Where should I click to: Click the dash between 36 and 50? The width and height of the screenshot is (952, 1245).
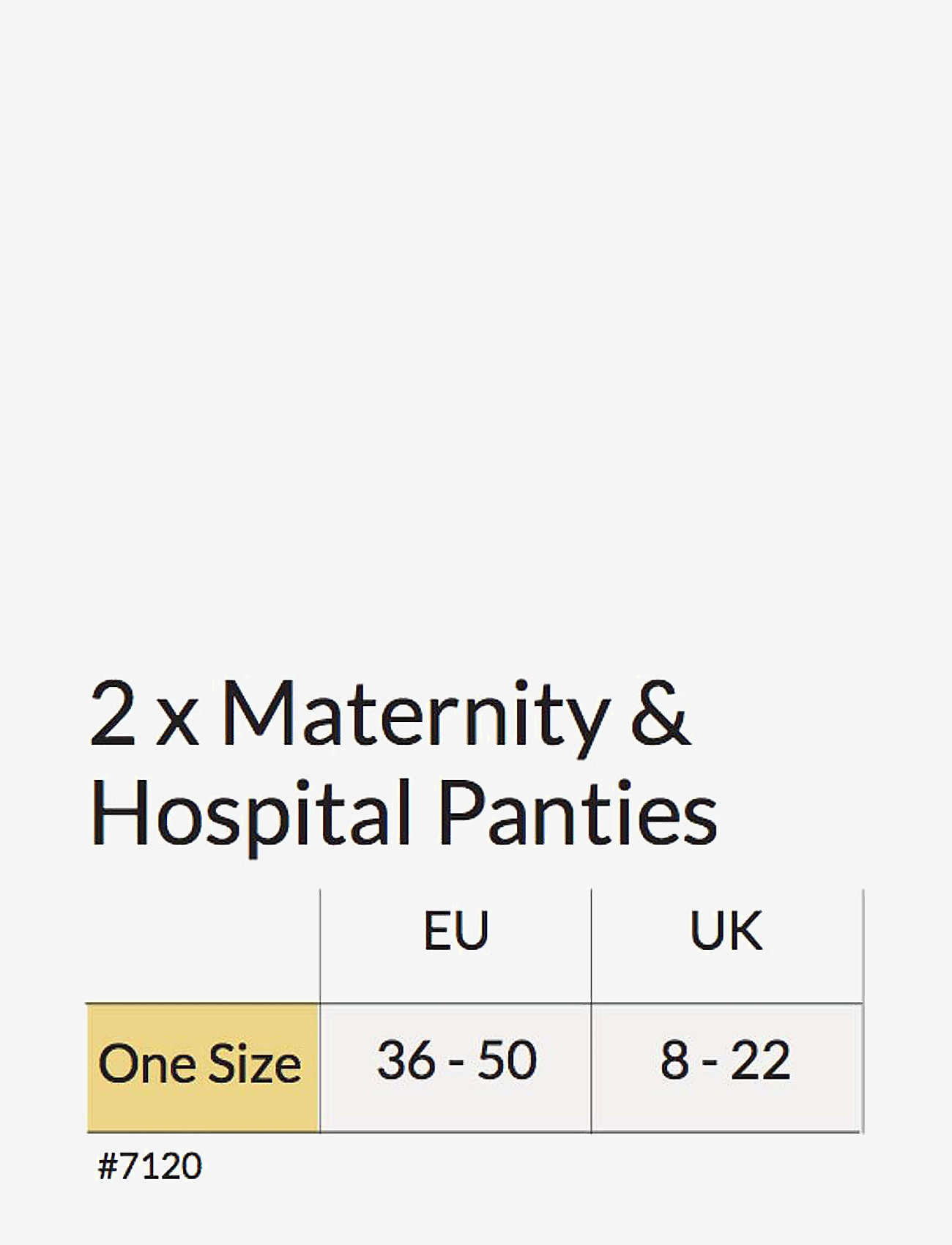(x=455, y=1064)
